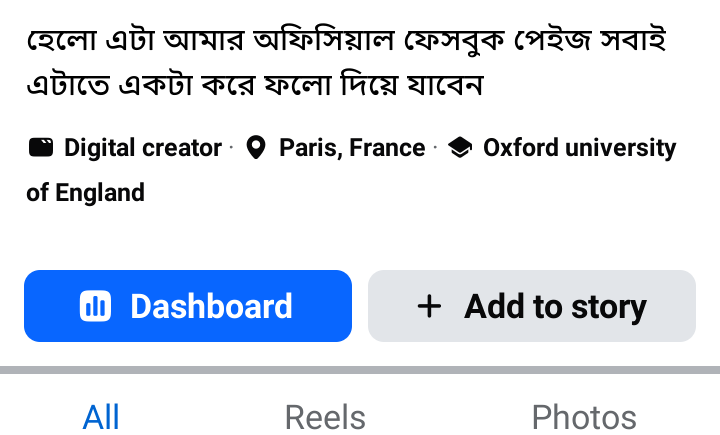Screen dimensions: 720x435
Task: Open the Oxford university education link
Action: (x=579, y=149)
